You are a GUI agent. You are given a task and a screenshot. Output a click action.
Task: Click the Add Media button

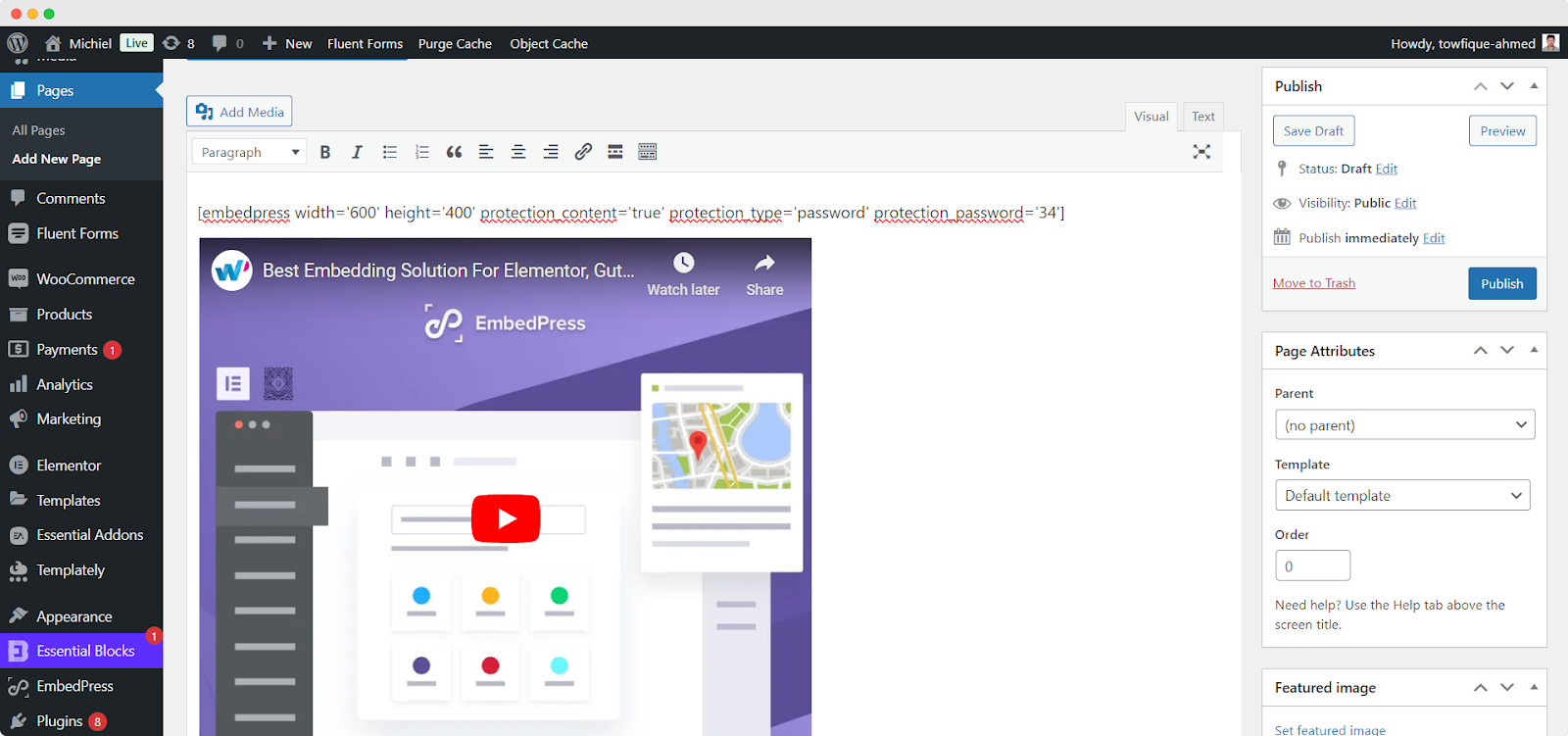(x=239, y=111)
